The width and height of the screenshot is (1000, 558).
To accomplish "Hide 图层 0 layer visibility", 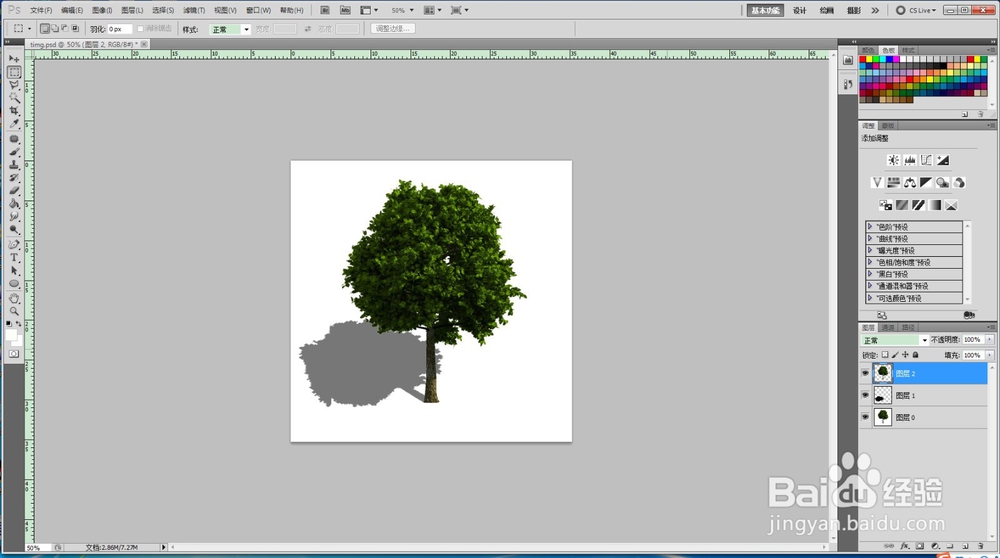I will point(865,417).
